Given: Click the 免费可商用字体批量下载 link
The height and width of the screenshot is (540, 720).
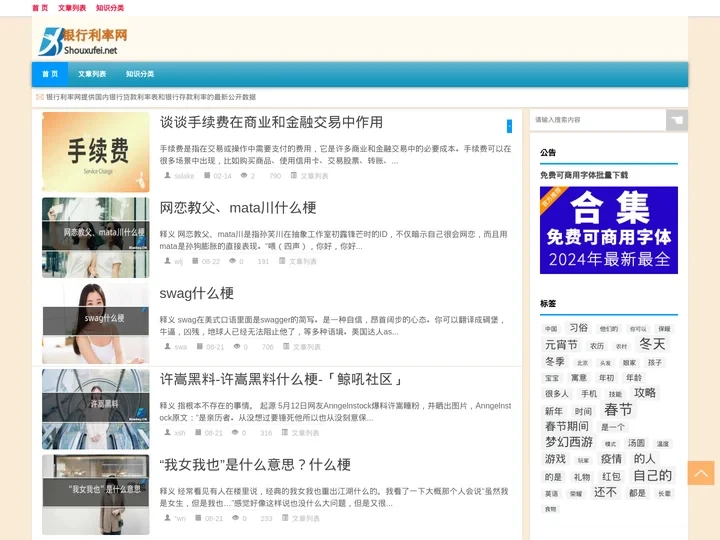Looking at the screenshot, I should [x=584, y=175].
